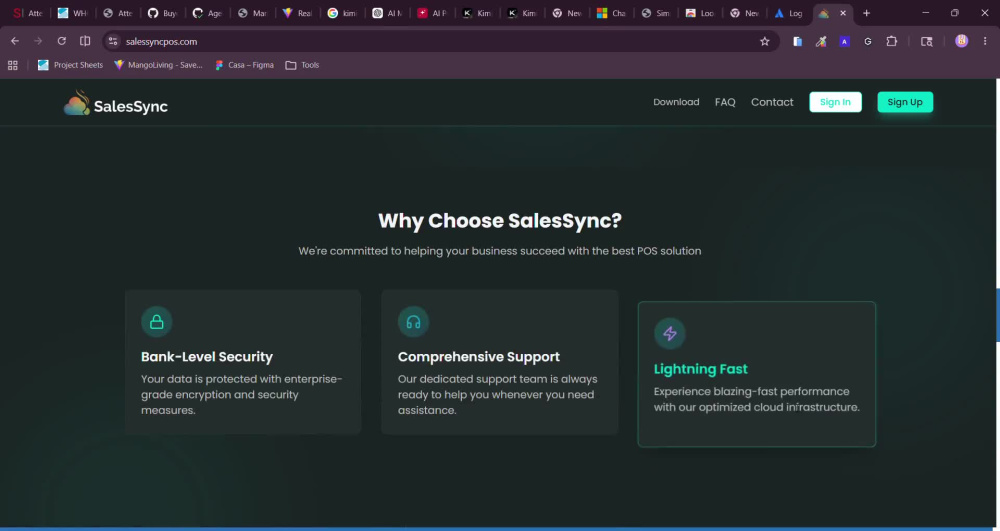Click the Sign In button
The width and height of the screenshot is (1000, 531).
[x=835, y=102]
